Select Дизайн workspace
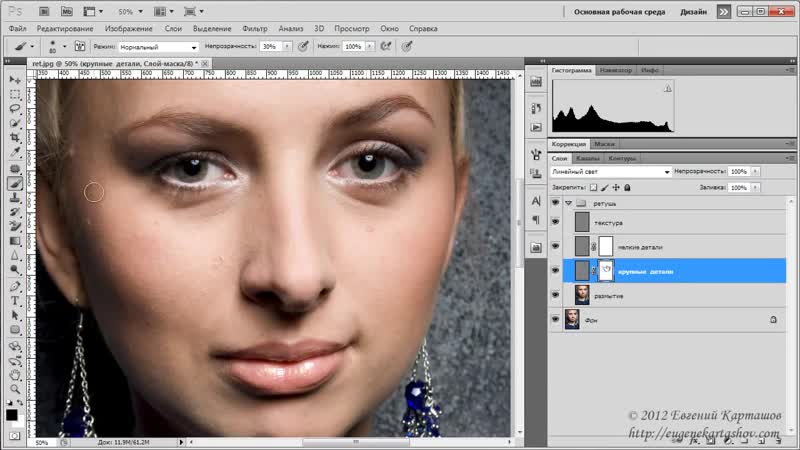The height and width of the screenshot is (450, 800). pos(693,12)
